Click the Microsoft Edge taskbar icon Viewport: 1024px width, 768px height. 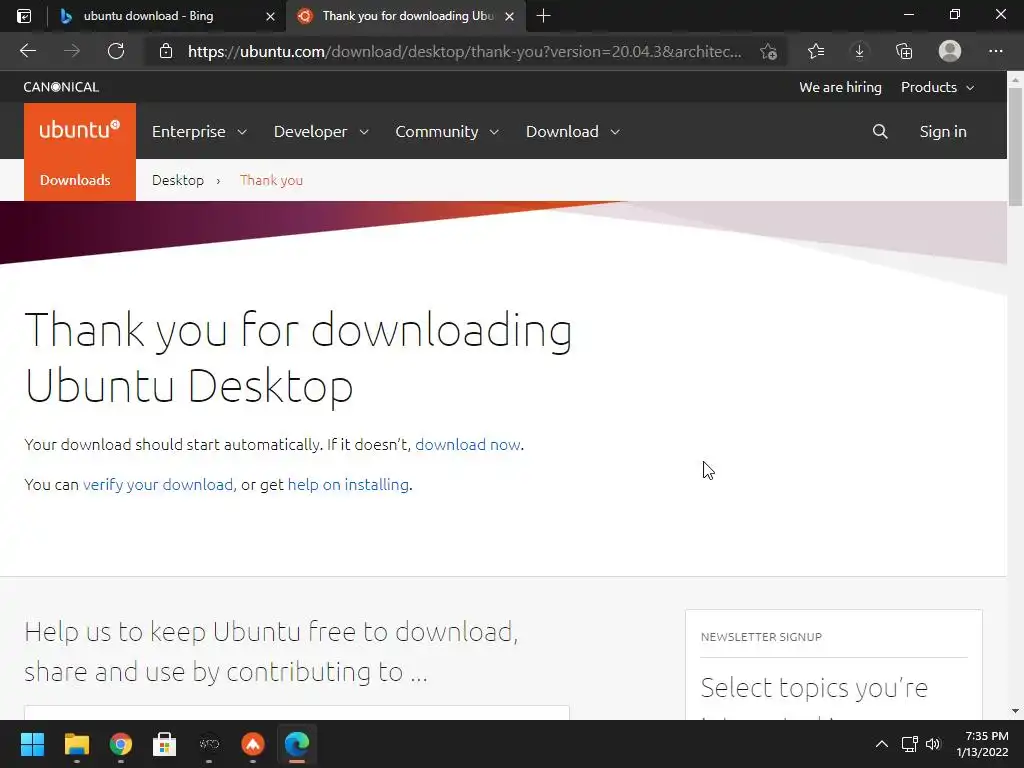pos(297,744)
